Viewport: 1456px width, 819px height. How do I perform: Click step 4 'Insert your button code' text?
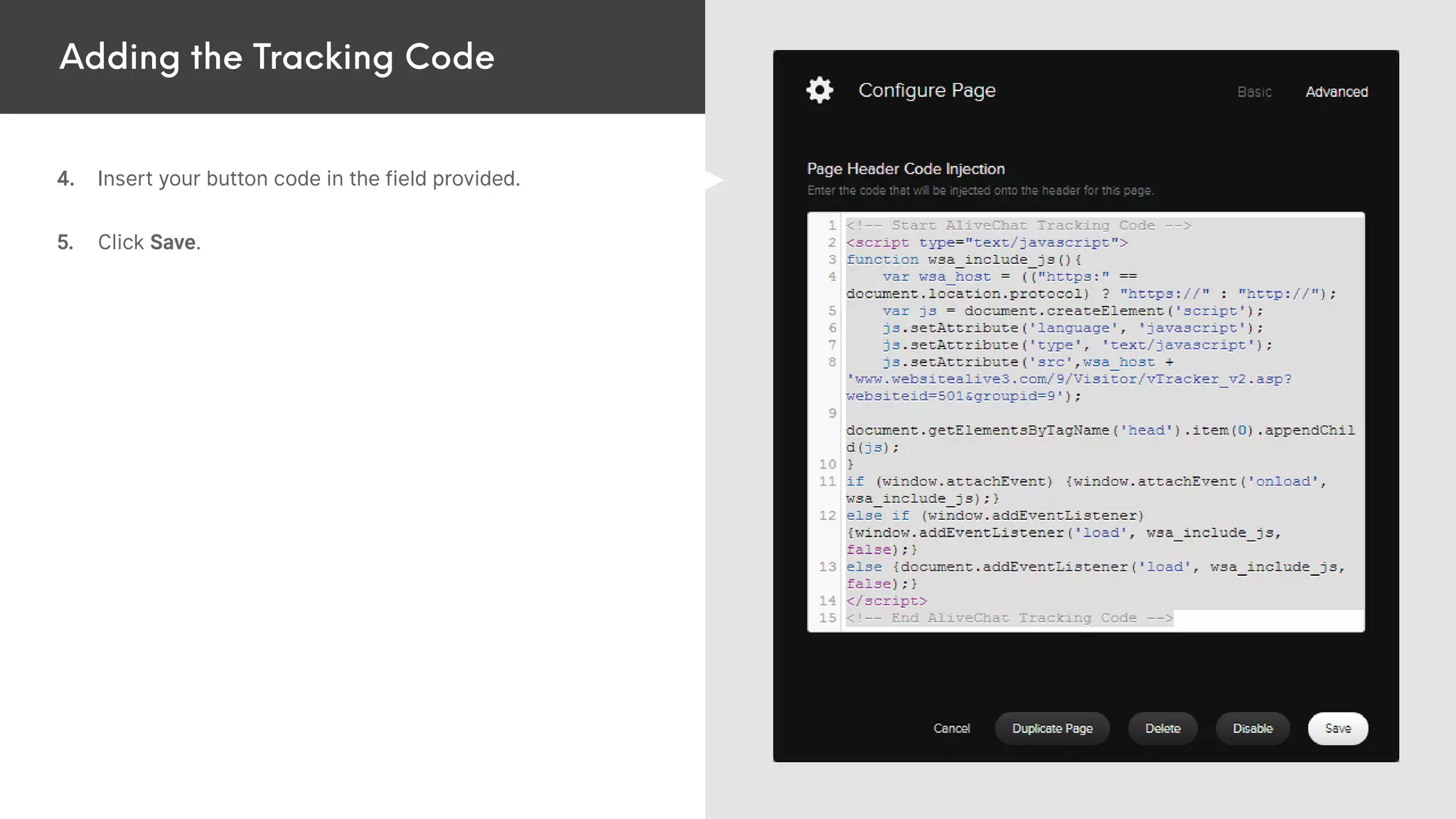(309, 178)
